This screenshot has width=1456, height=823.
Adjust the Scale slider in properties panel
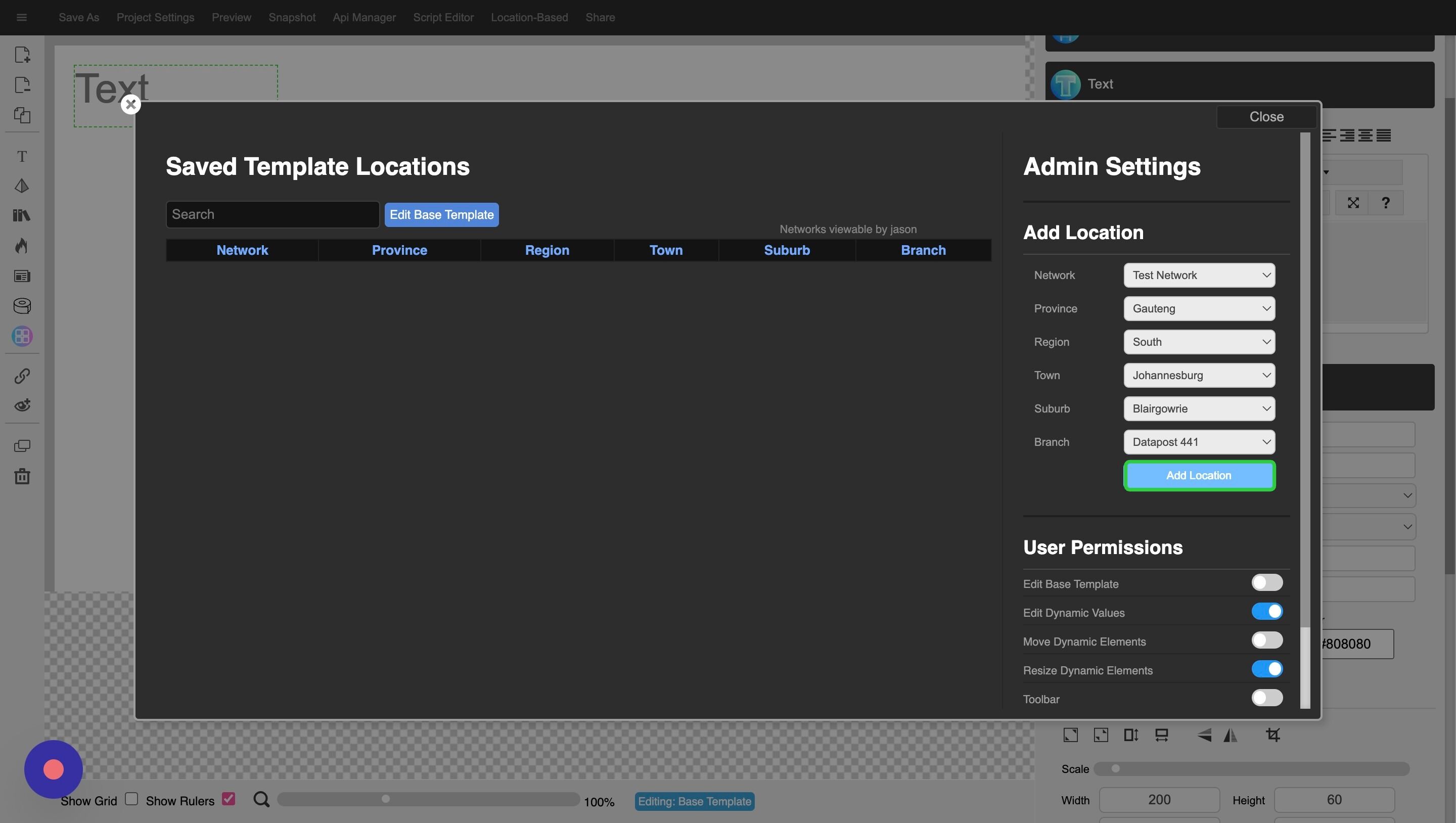1251,768
